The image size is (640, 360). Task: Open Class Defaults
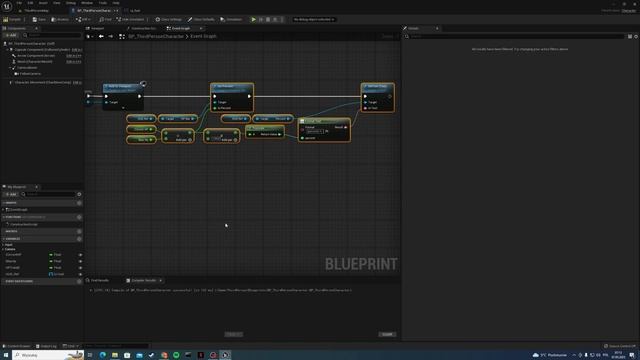[x=201, y=19]
